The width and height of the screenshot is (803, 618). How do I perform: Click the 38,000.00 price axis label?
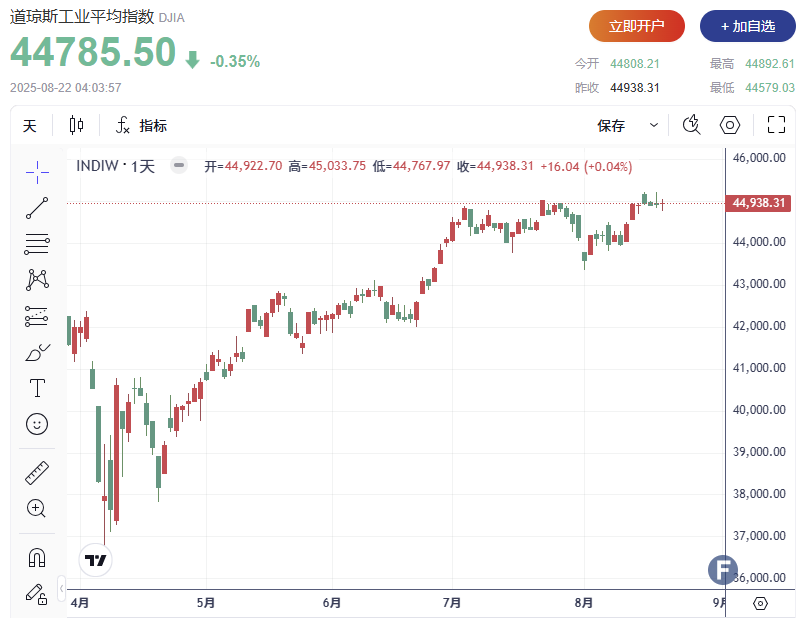759,494
